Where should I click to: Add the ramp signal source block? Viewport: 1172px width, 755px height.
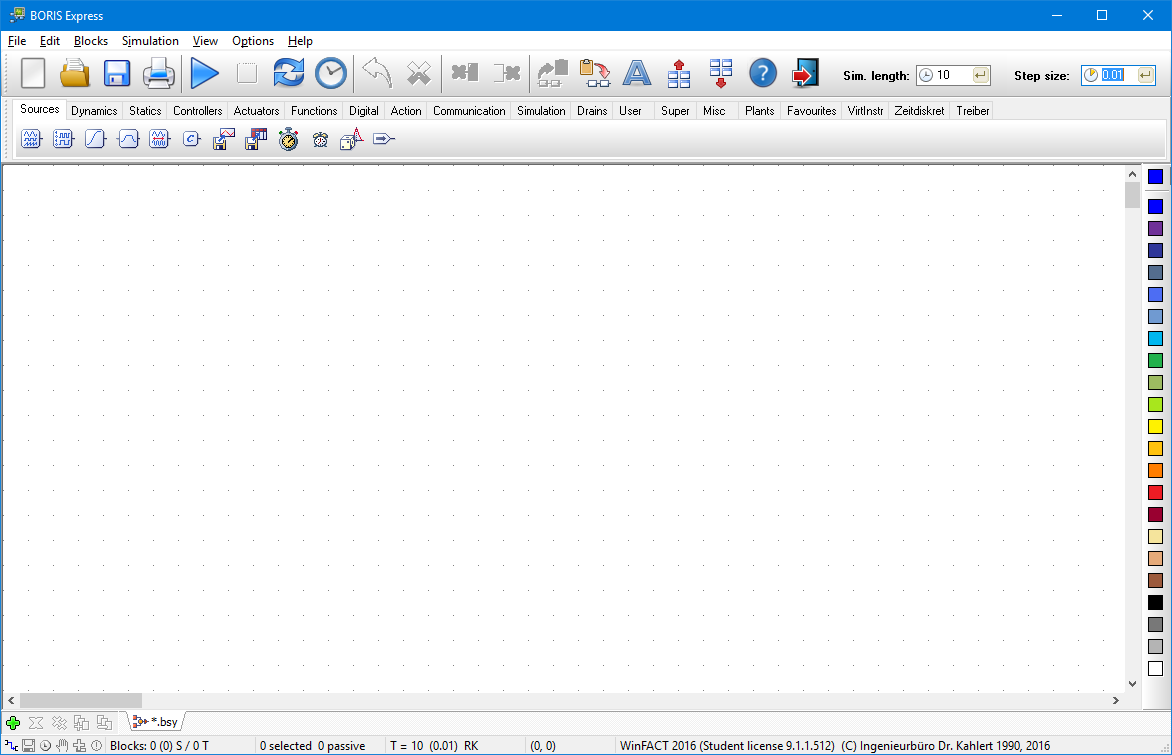pos(95,139)
